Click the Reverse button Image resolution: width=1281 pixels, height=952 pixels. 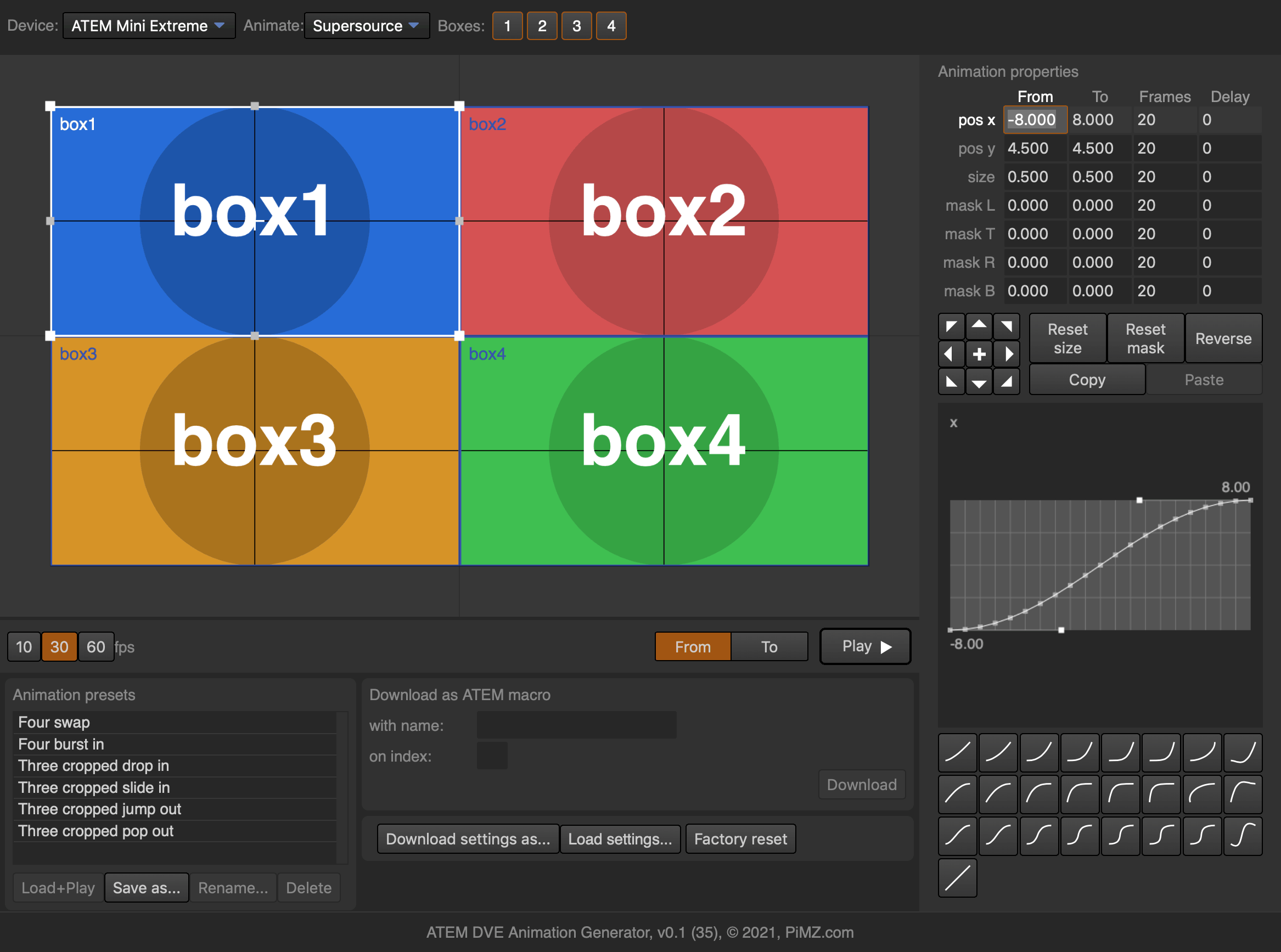(1223, 338)
